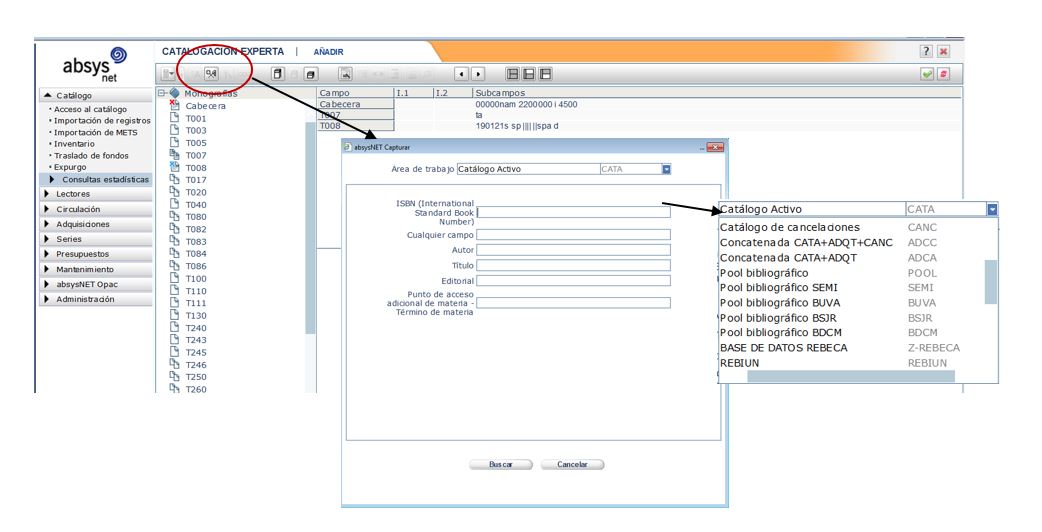The image size is (1042, 532).
Task: Go to next record arrow
Action: pos(478,74)
